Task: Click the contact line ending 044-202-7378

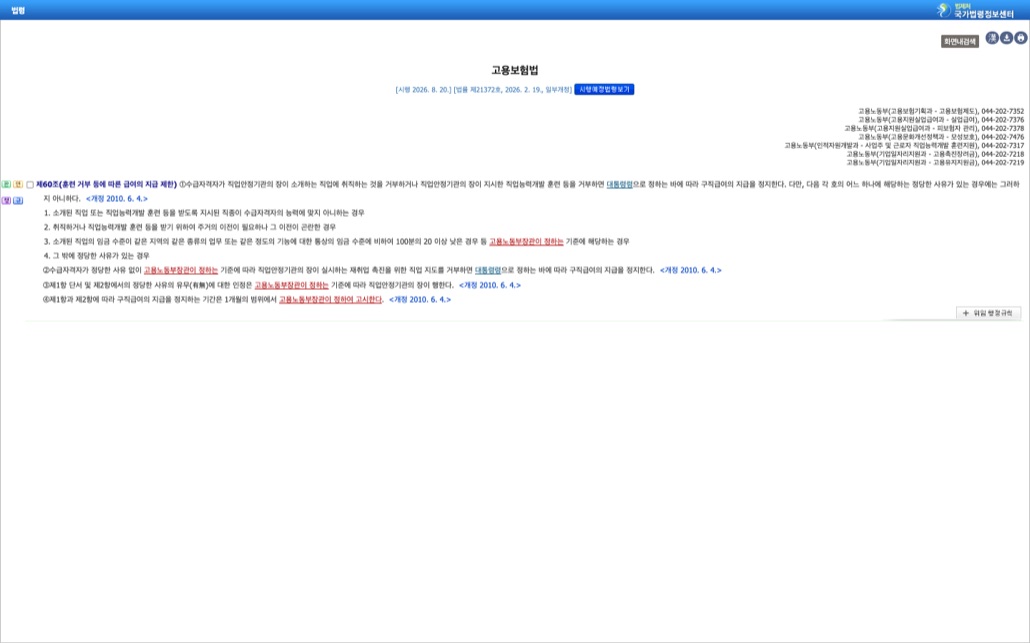Action: [934, 129]
